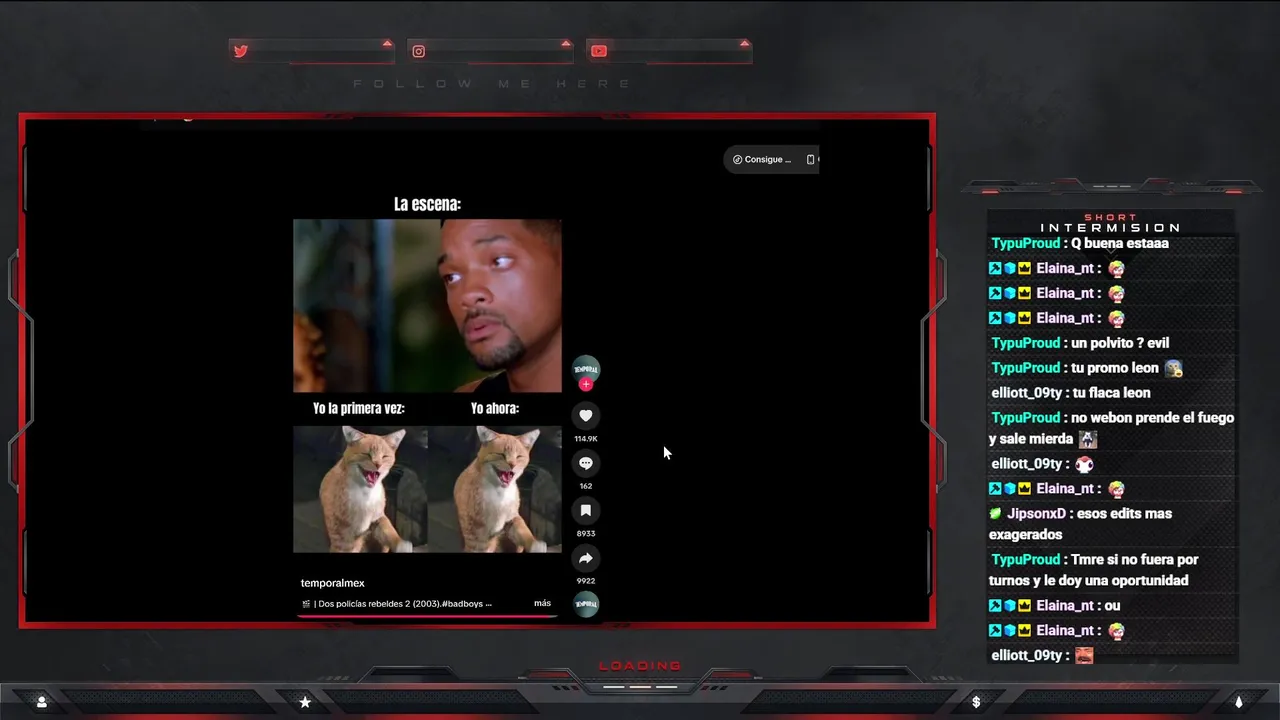Open the TEMPORAL profile avatar above the heart
1280x720 pixels.
(586, 369)
